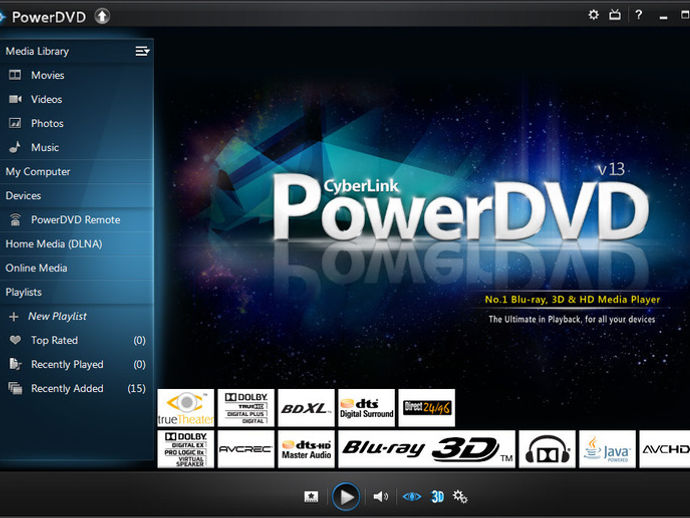690x518 pixels.
Task: Click the plus icon for New Playlist
Action: (14, 316)
